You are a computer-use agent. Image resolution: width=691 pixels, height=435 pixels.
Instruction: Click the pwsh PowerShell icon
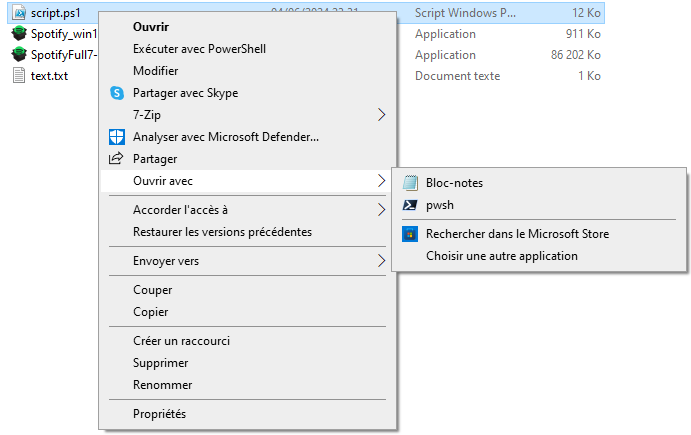409,205
